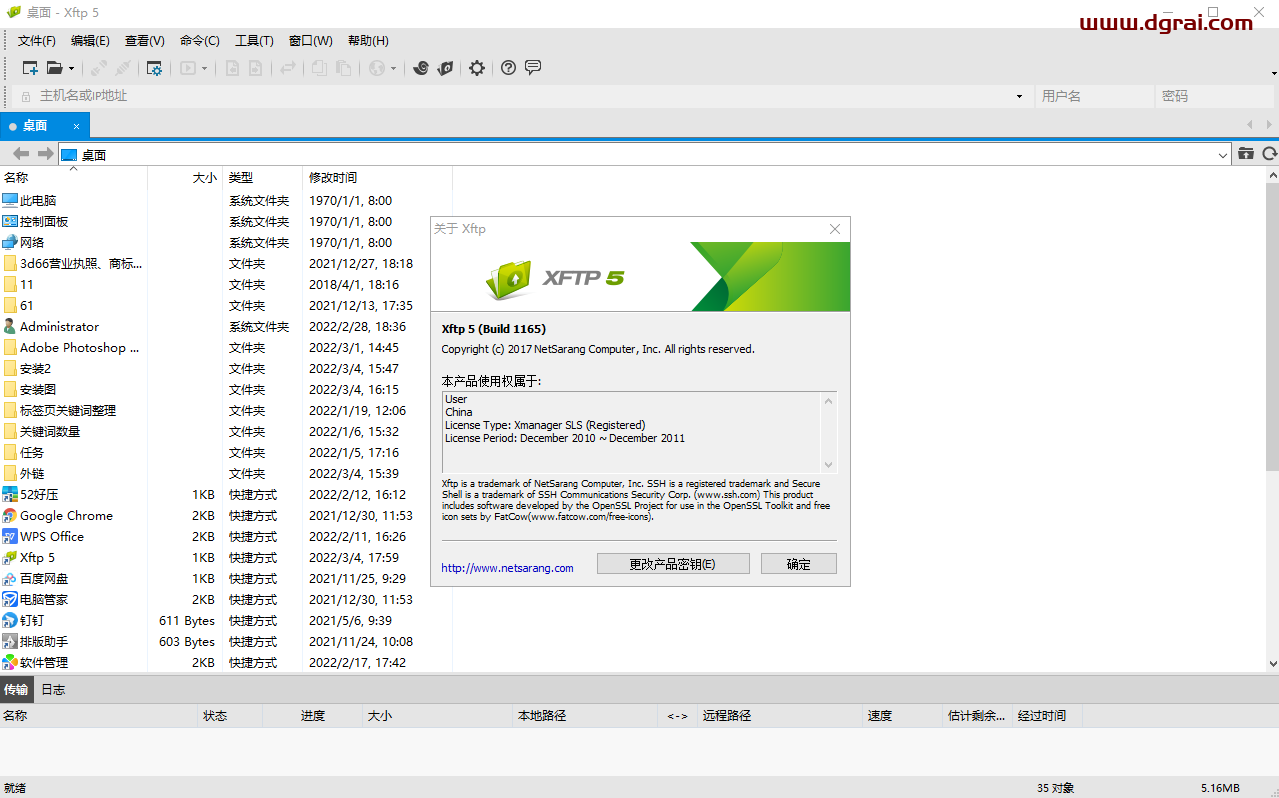Close the 关于 Xftp dialog

pyautogui.click(x=835, y=229)
